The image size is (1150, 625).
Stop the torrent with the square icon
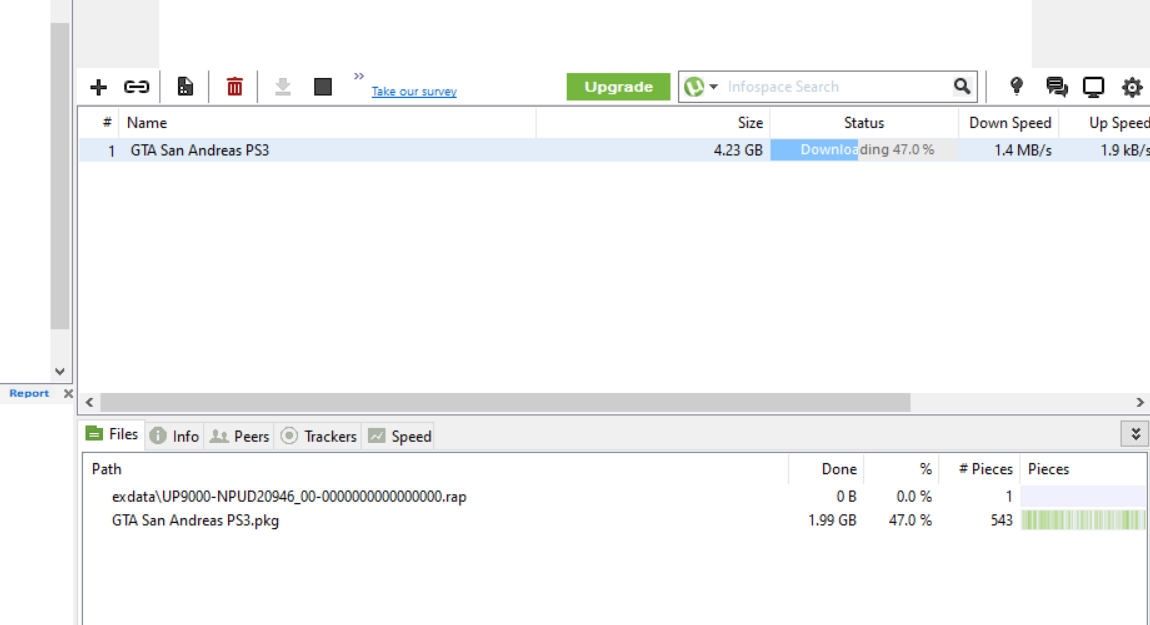click(323, 87)
